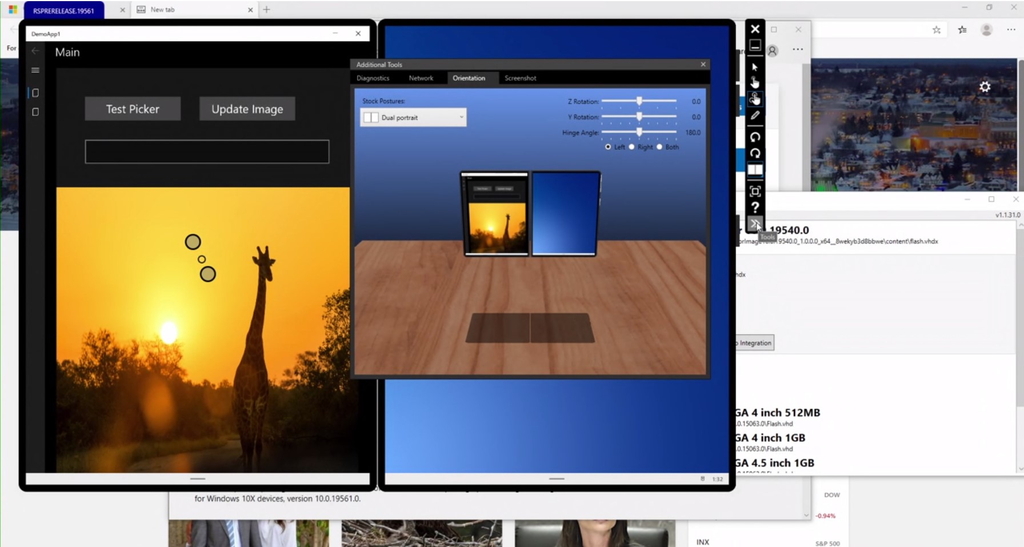Adjust the Hinge Angle slider

tap(639, 133)
